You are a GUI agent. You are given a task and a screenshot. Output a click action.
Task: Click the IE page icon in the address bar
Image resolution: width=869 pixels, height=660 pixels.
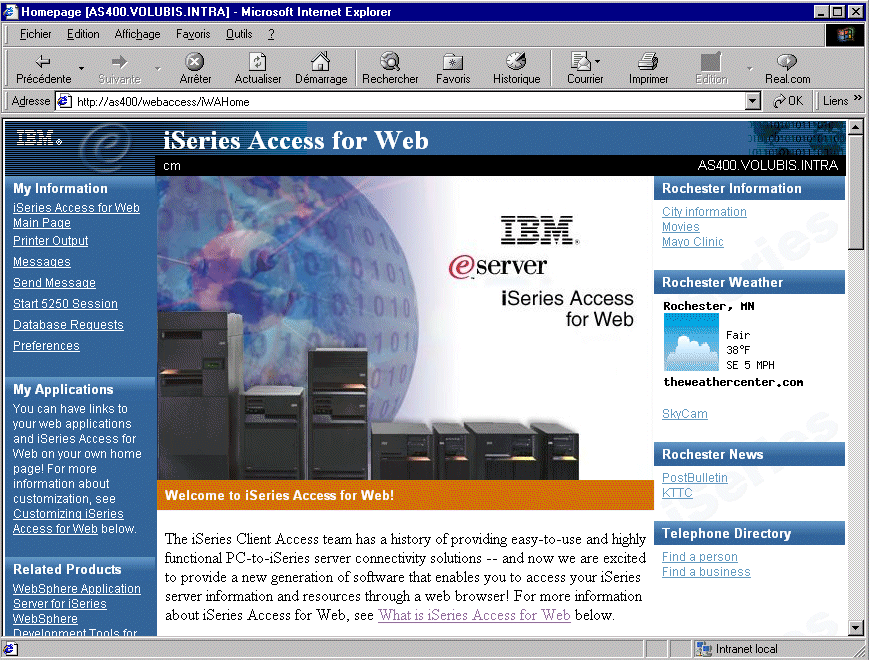tap(65, 101)
